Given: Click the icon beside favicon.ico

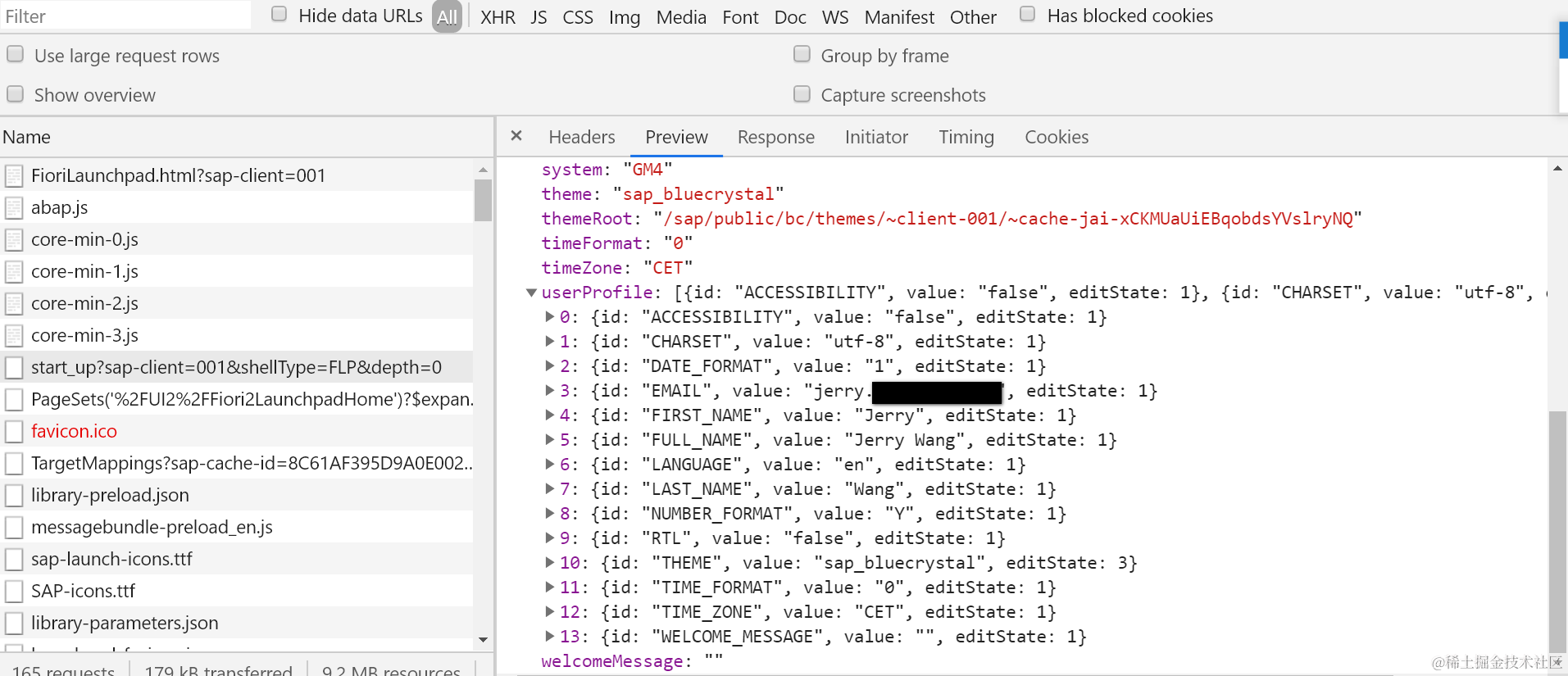Looking at the screenshot, I should point(14,432).
